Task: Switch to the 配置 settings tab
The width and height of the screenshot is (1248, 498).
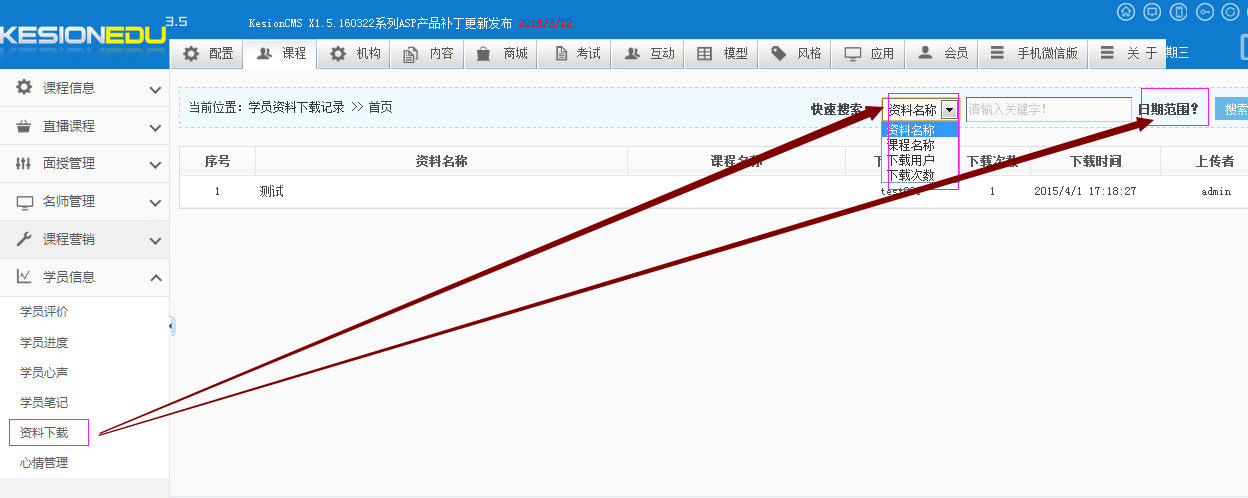Action: [x=208, y=54]
